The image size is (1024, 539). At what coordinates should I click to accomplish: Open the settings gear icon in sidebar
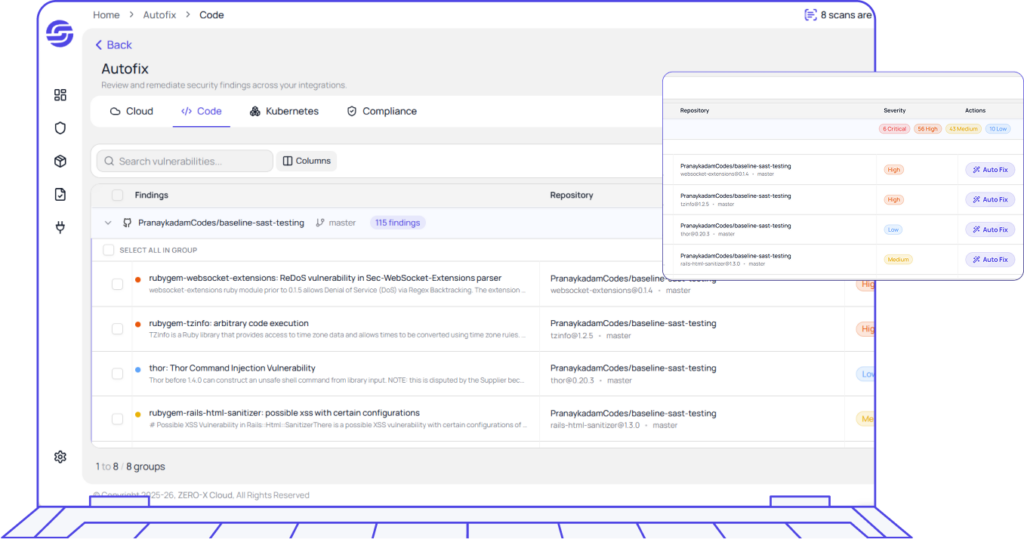60,457
